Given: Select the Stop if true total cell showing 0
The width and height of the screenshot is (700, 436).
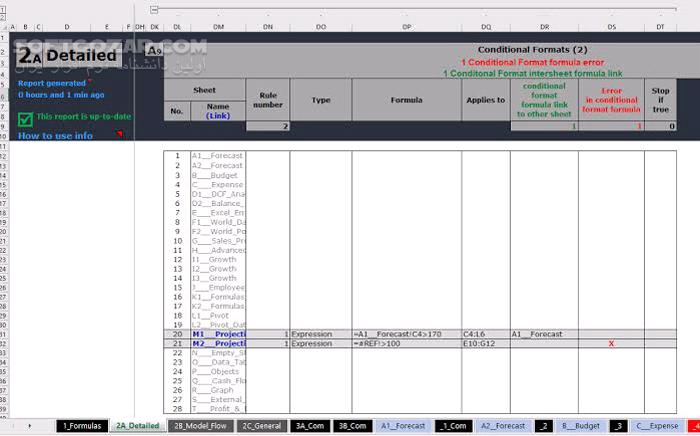Looking at the screenshot, I should coord(660,126).
